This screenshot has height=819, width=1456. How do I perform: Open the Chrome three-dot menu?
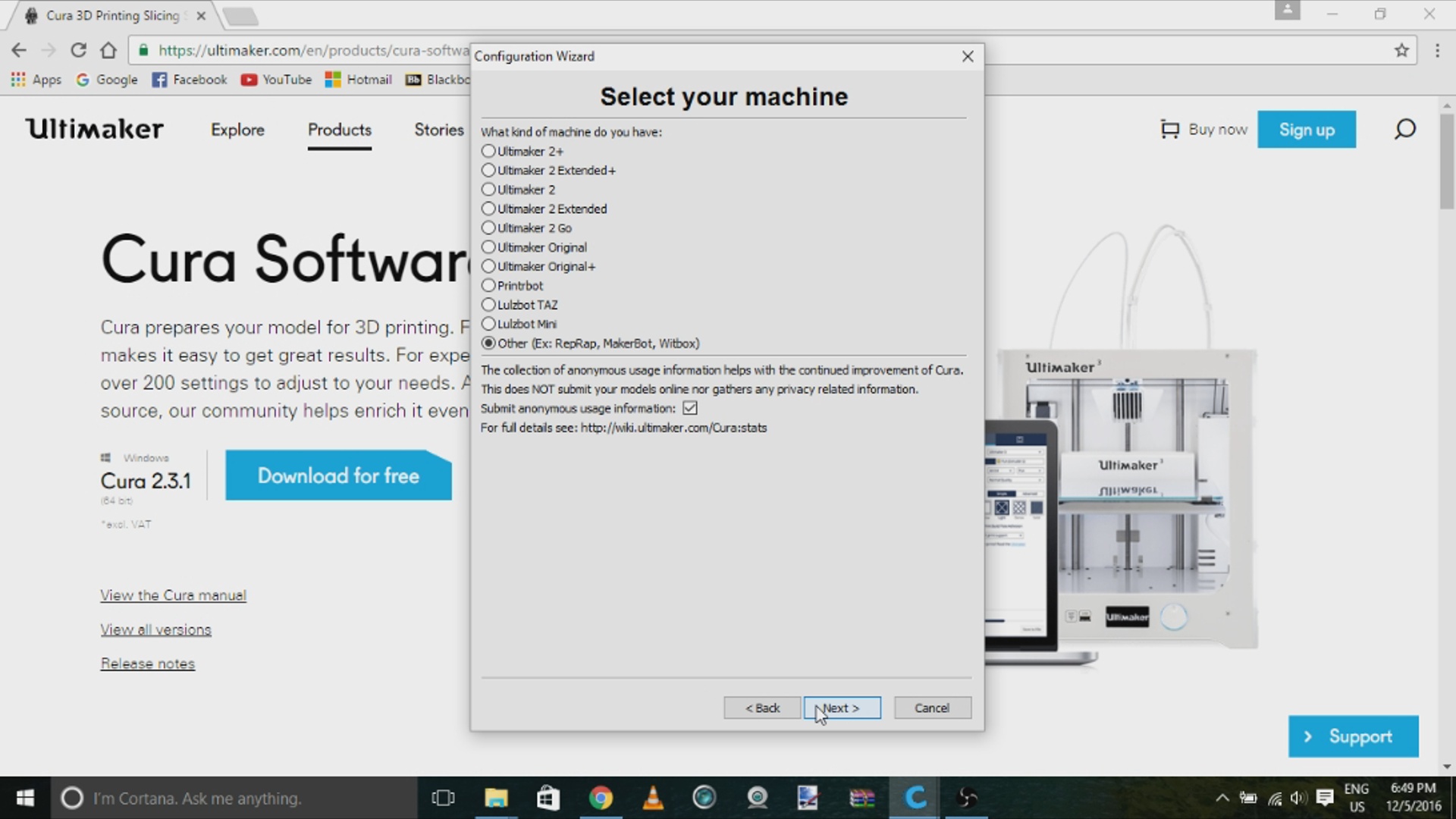(x=1437, y=50)
